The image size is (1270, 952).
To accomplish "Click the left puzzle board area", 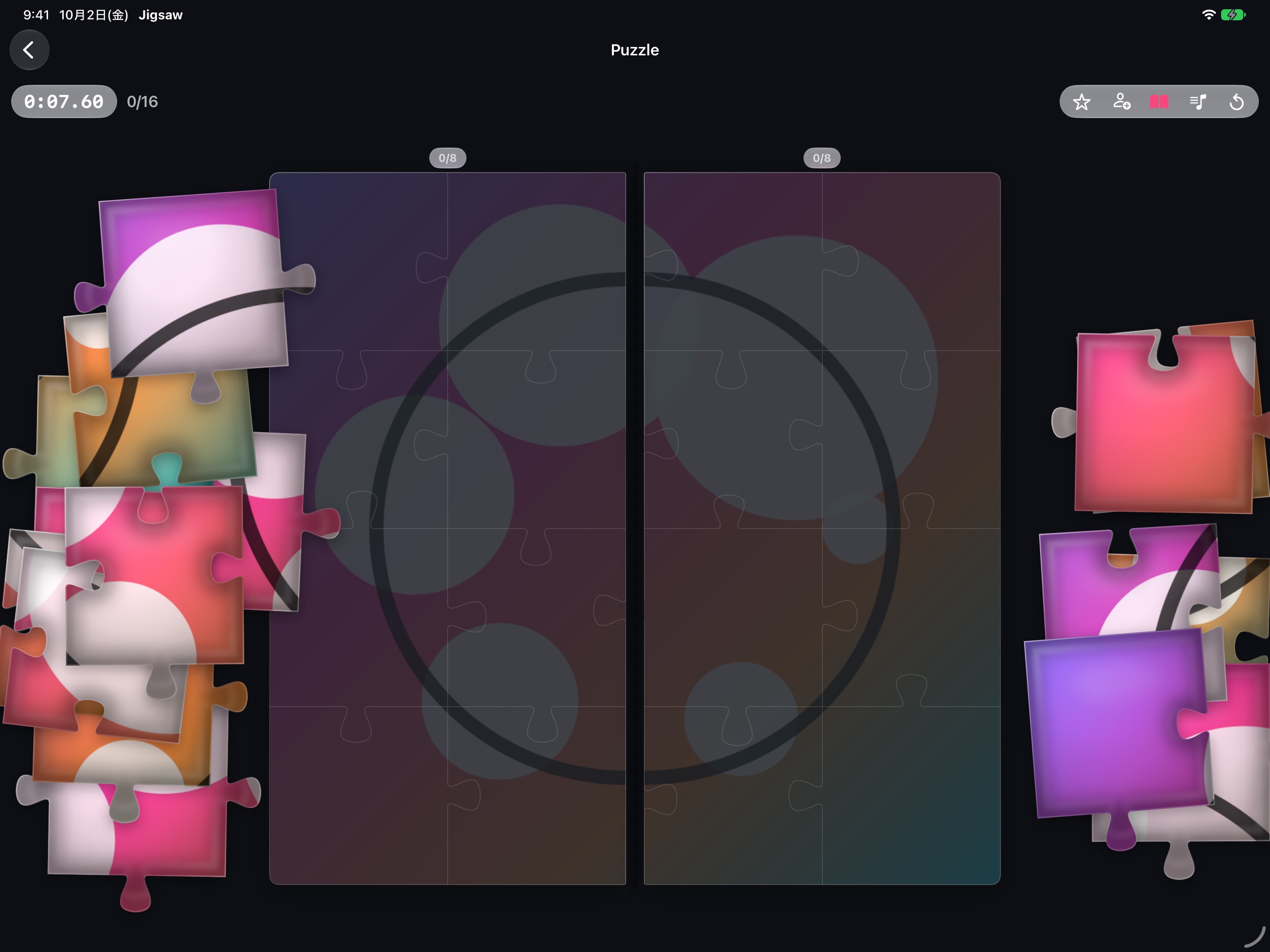I will point(447,528).
